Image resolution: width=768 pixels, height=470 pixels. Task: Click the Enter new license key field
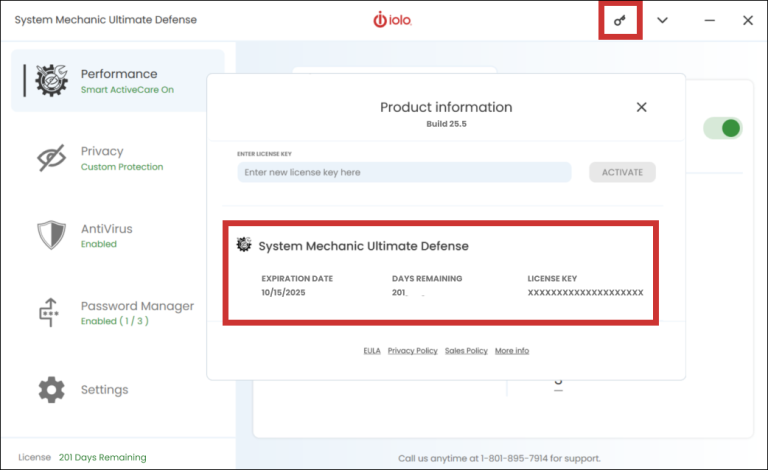coord(404,172)
